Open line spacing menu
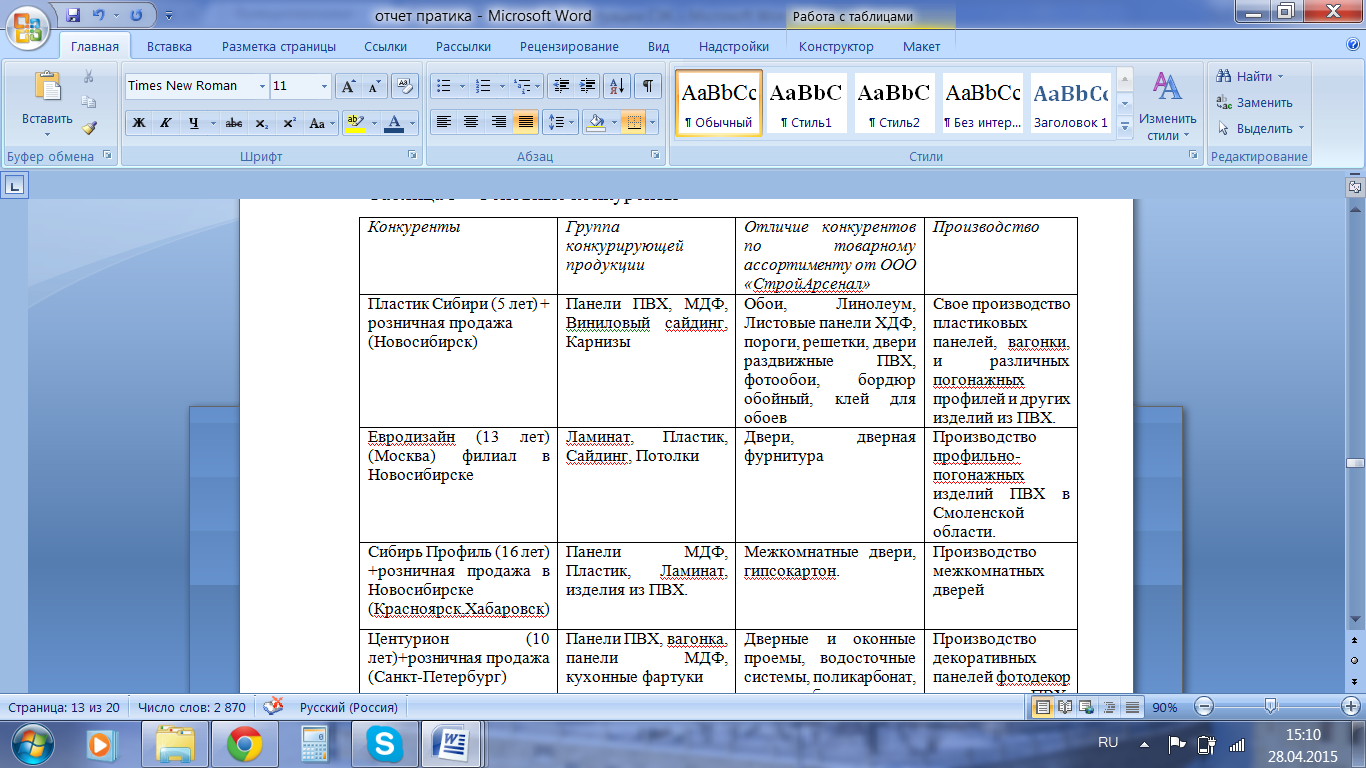This screenshot has height=768, width=1366. [560, 123]
